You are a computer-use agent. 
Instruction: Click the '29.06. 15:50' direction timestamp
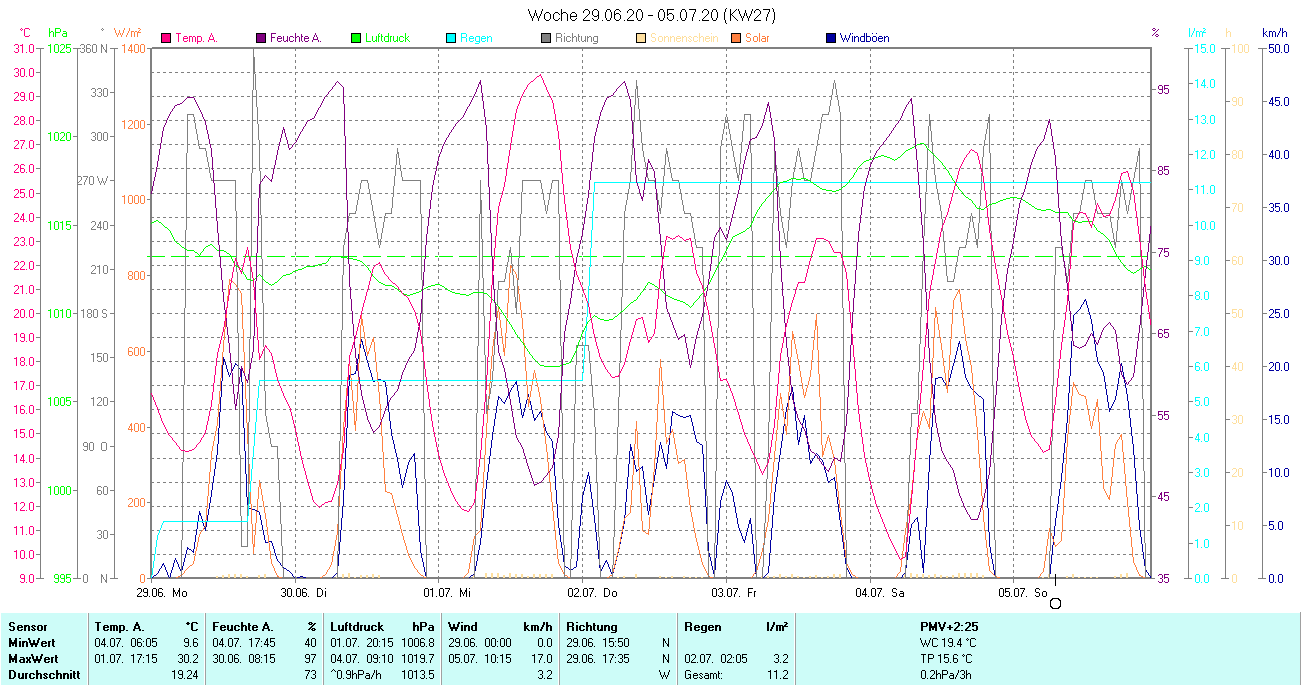click(598, 642)
